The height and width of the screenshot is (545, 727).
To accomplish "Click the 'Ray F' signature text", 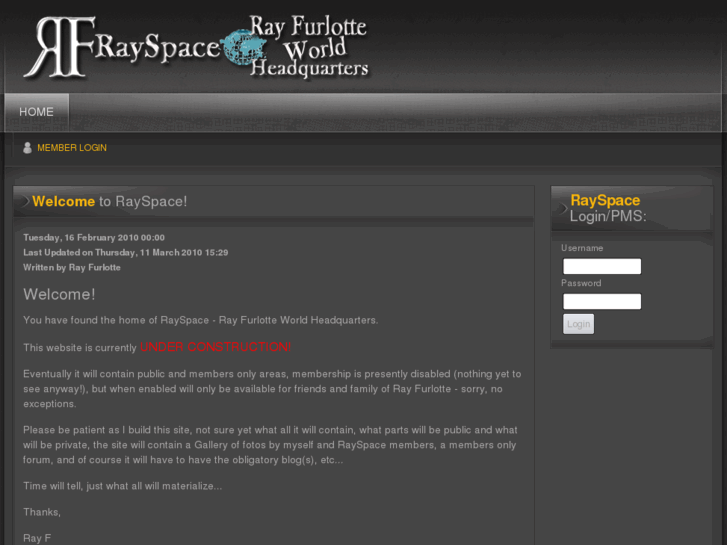I will 37,538.
